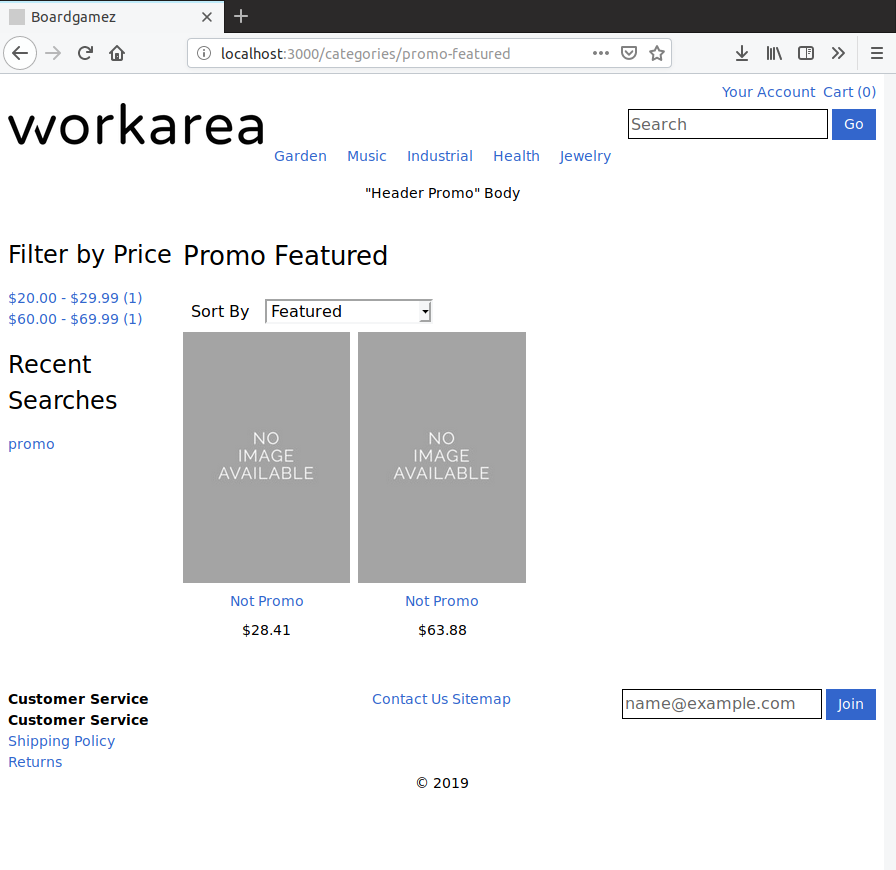Open Not Promo link priced $28.41

tap(266, 601)
